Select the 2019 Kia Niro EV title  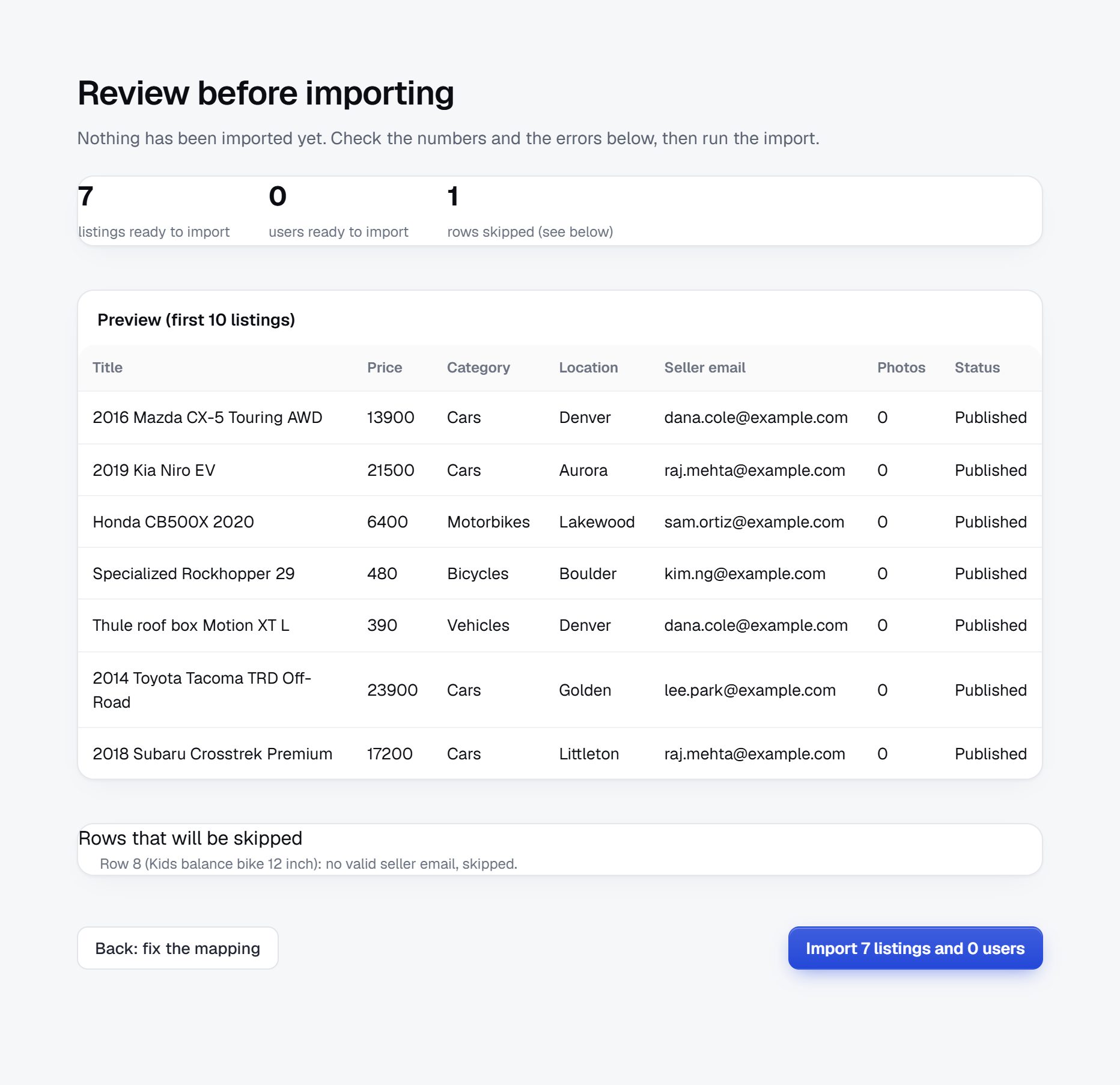click(154, 470)
